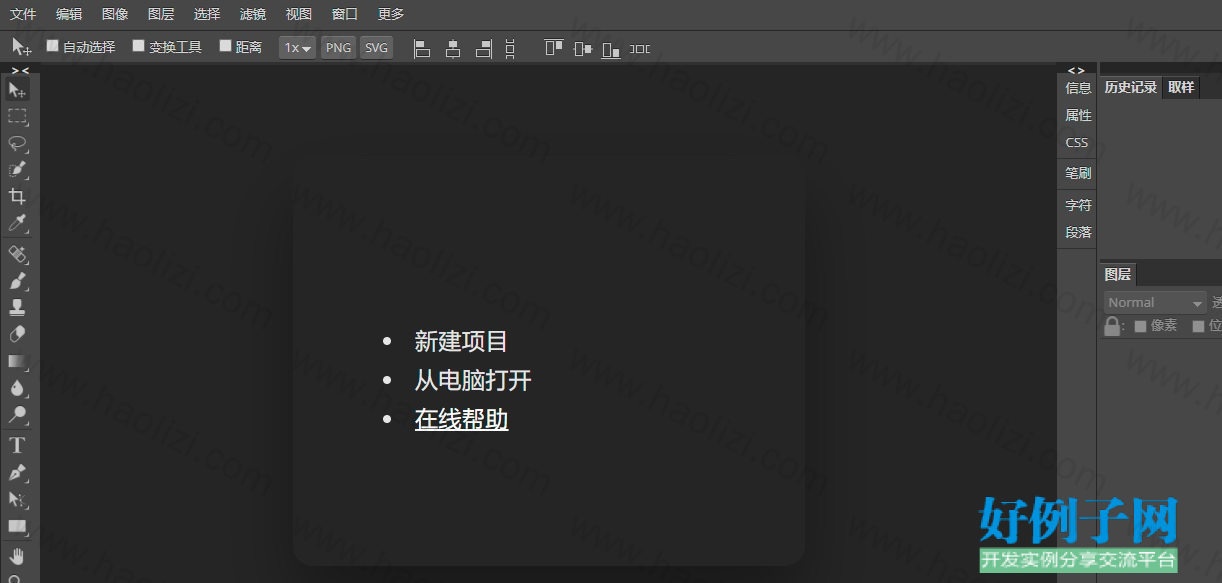This screenshot has width=1222, height=583.
Task: Select the Rectangle shape tool
Action: point(17,526)
